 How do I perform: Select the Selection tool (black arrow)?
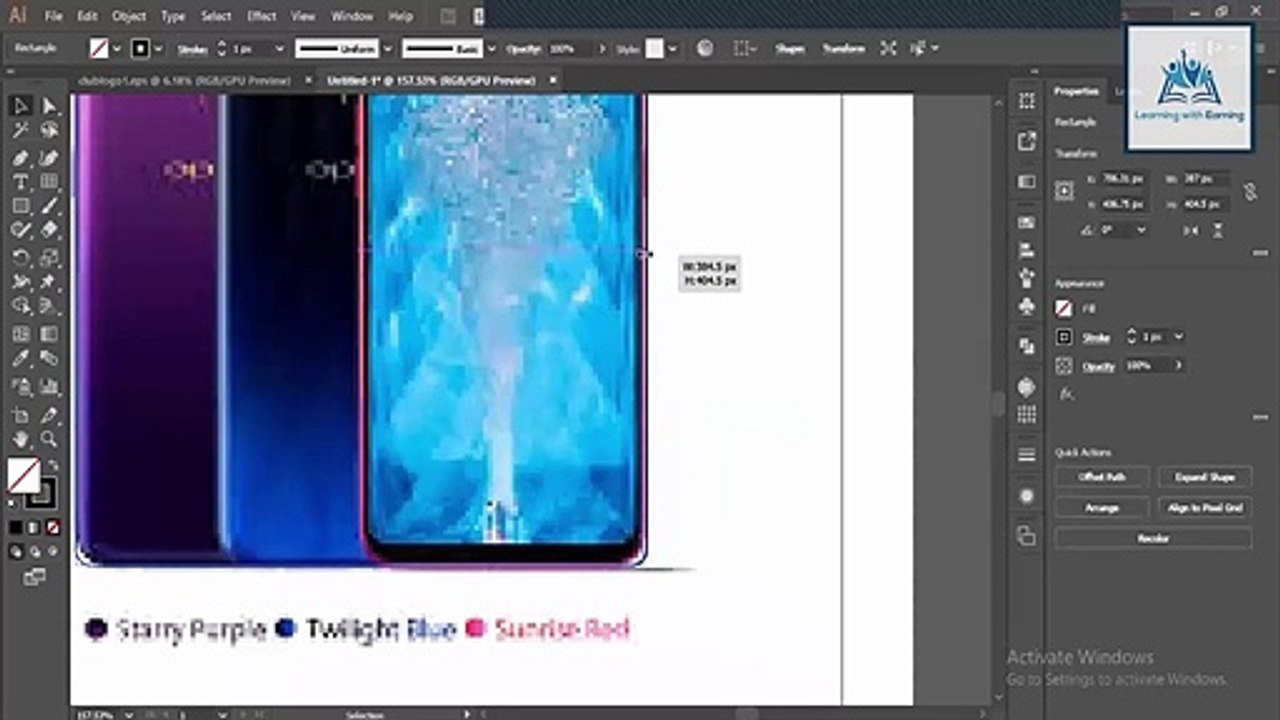click(21, 105)
